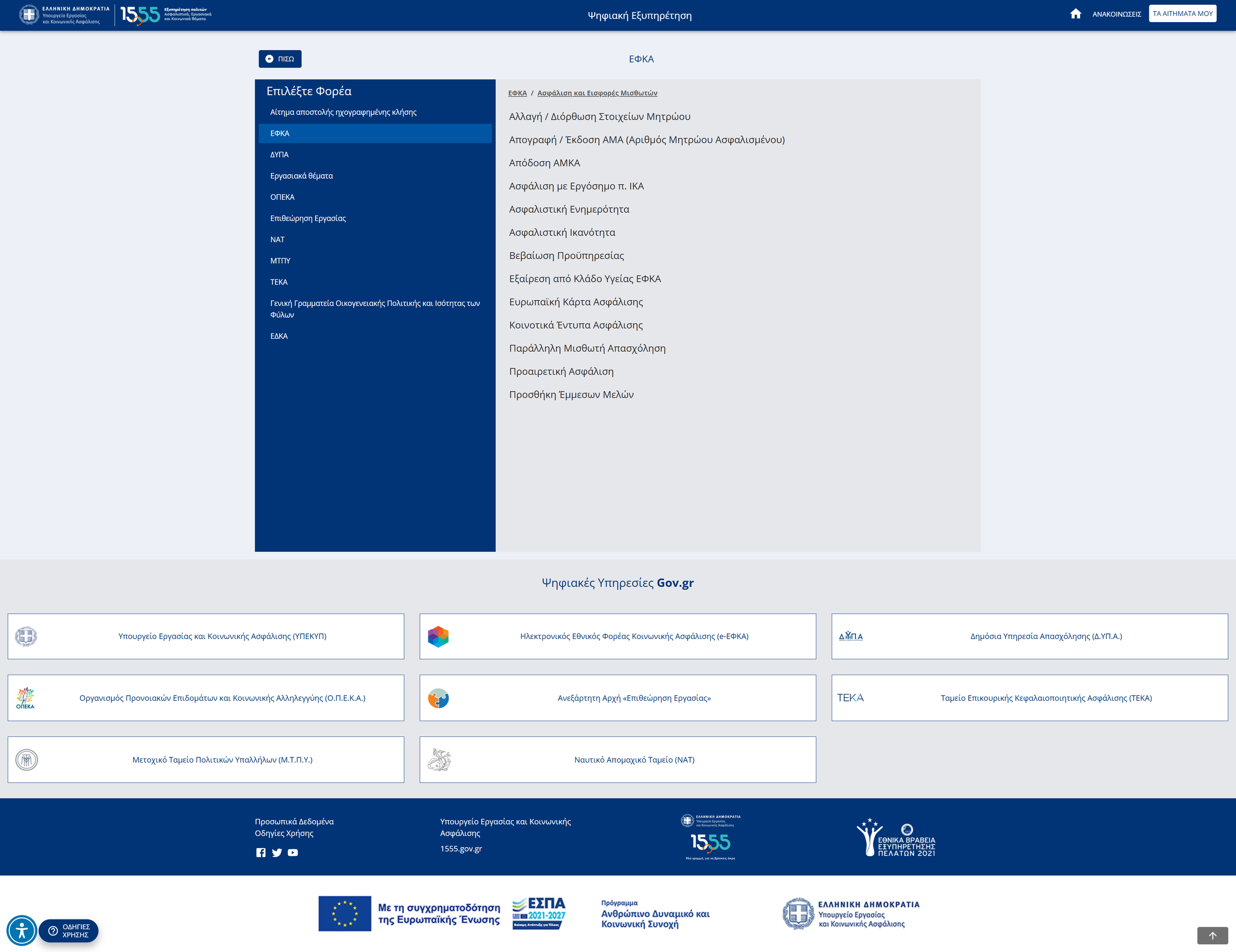Select Εργασιακά θέματα in sidebar

point(374,176)
